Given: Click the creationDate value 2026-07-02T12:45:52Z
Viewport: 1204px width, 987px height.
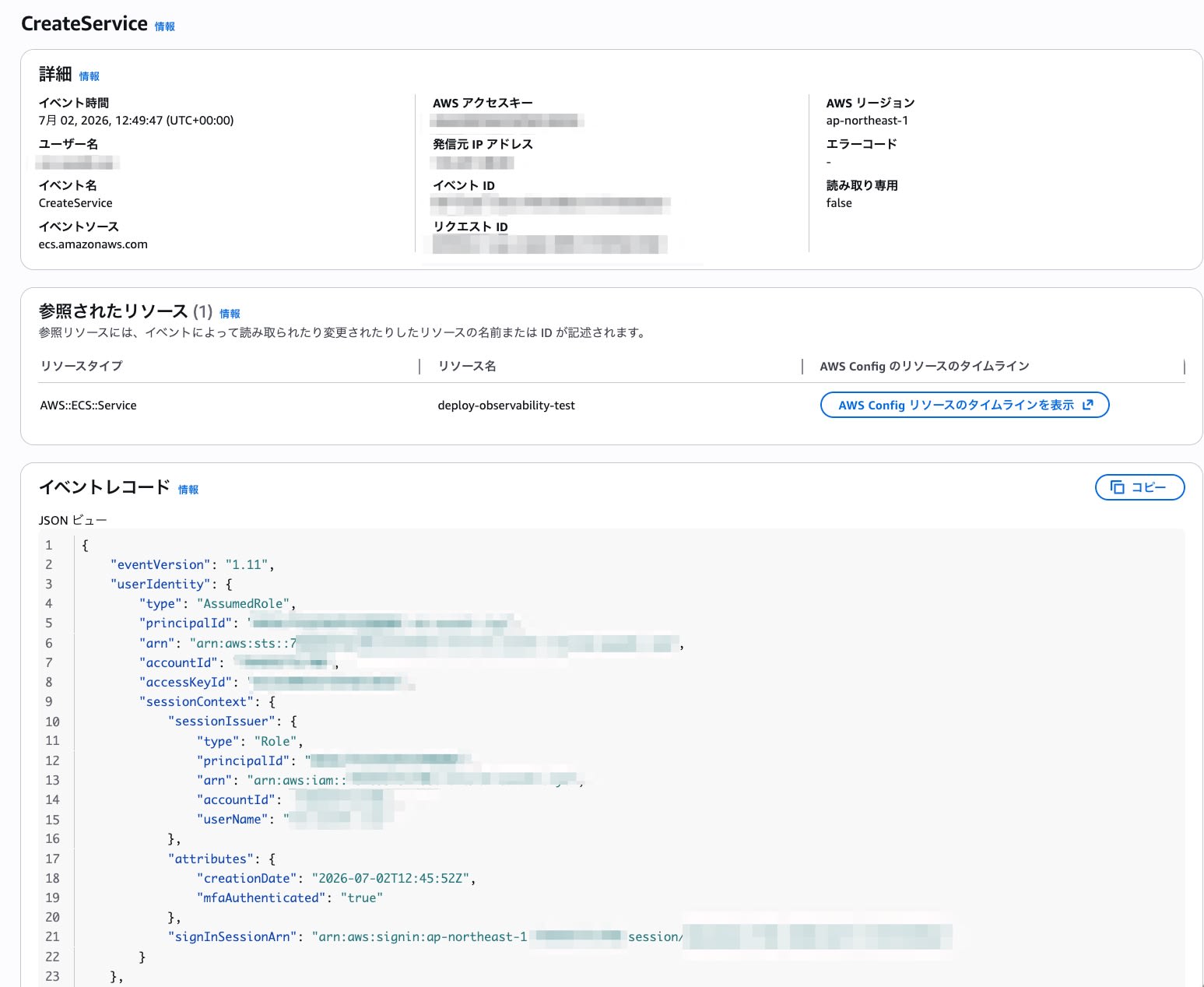Looking at the screenshot, I should (x=391, y=878).
